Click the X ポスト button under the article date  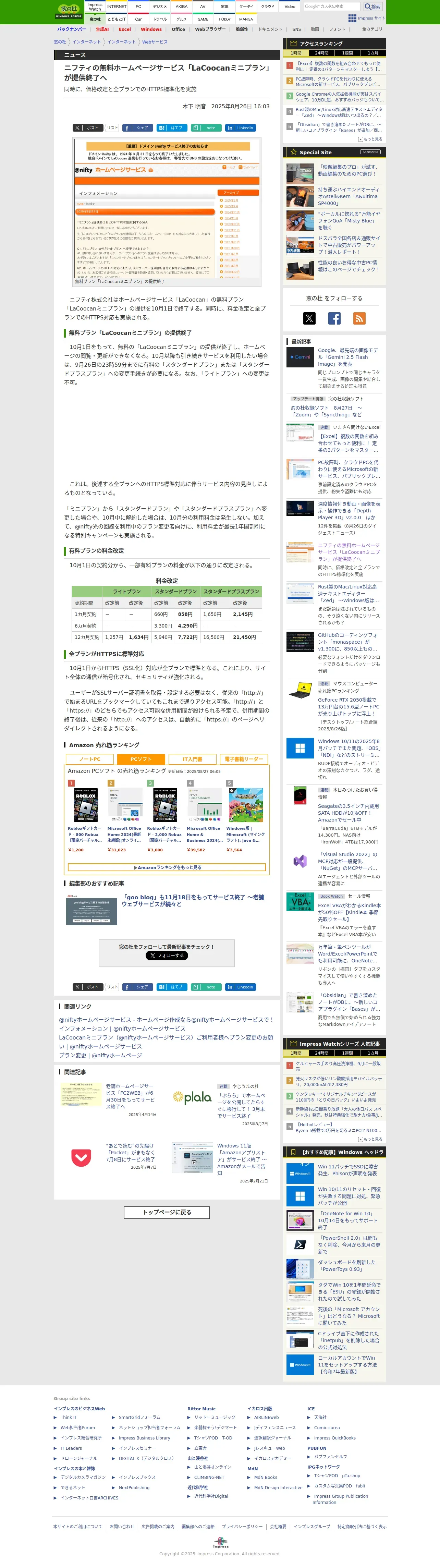point(88,128)
